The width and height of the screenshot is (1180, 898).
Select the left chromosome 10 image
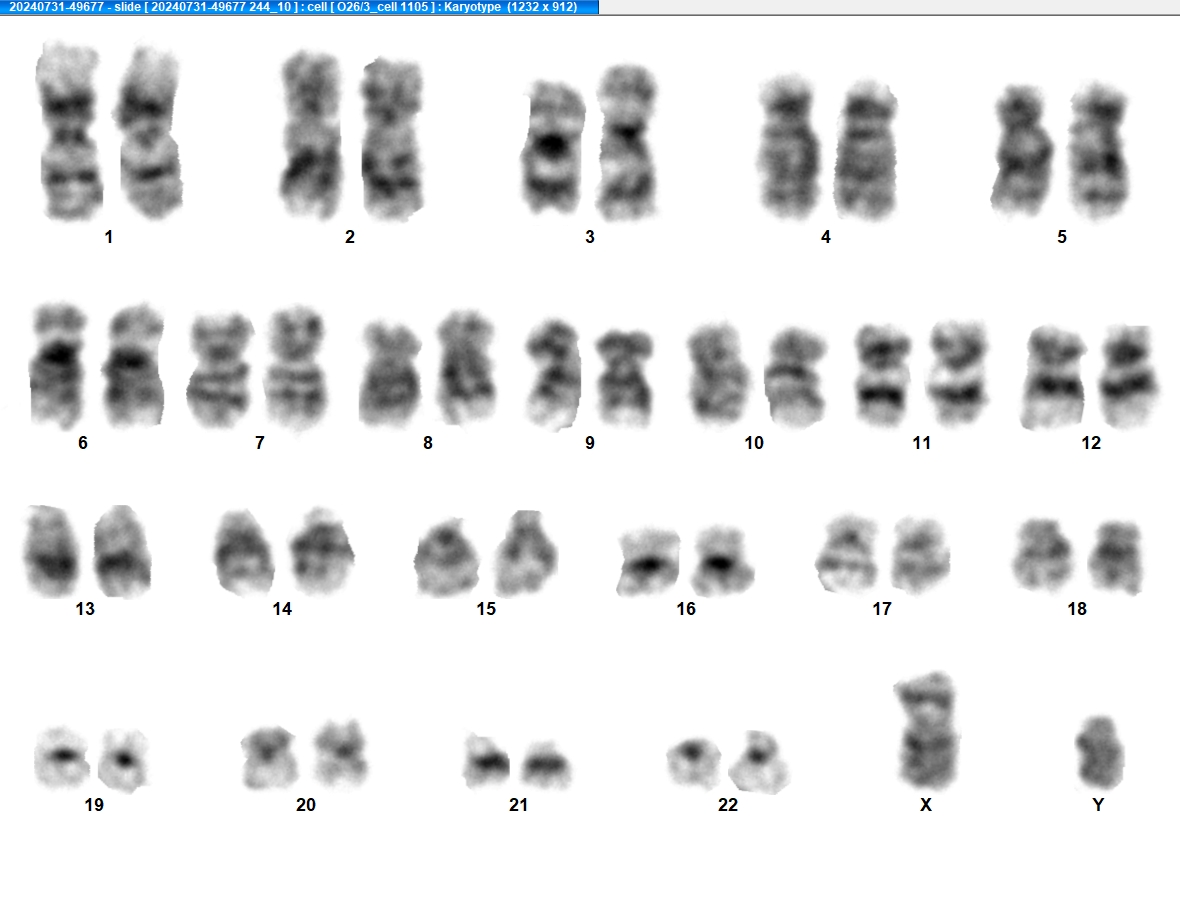(719, 373)
